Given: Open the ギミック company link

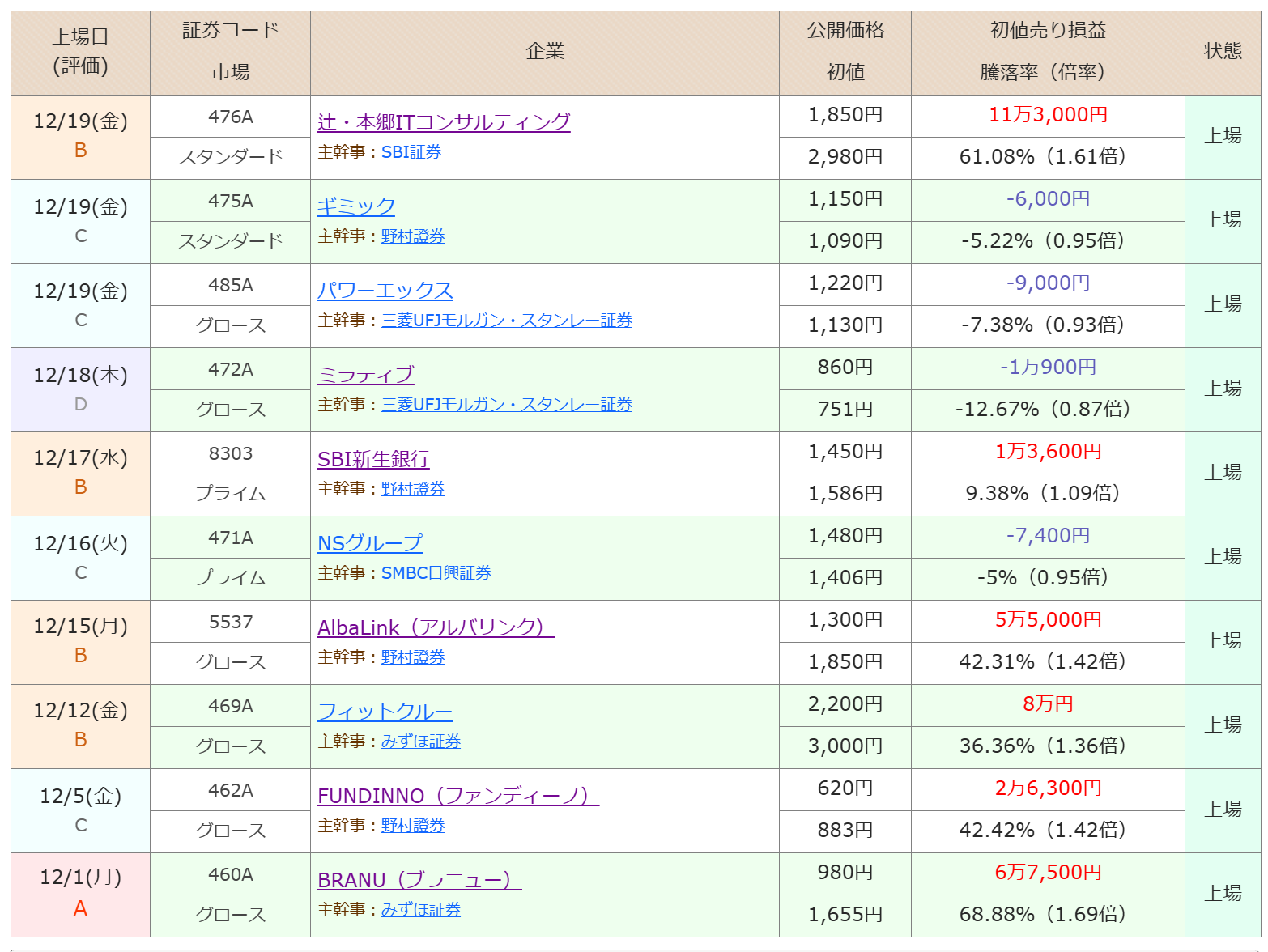Looking at the screenshot, I should (x=356, y=206).
